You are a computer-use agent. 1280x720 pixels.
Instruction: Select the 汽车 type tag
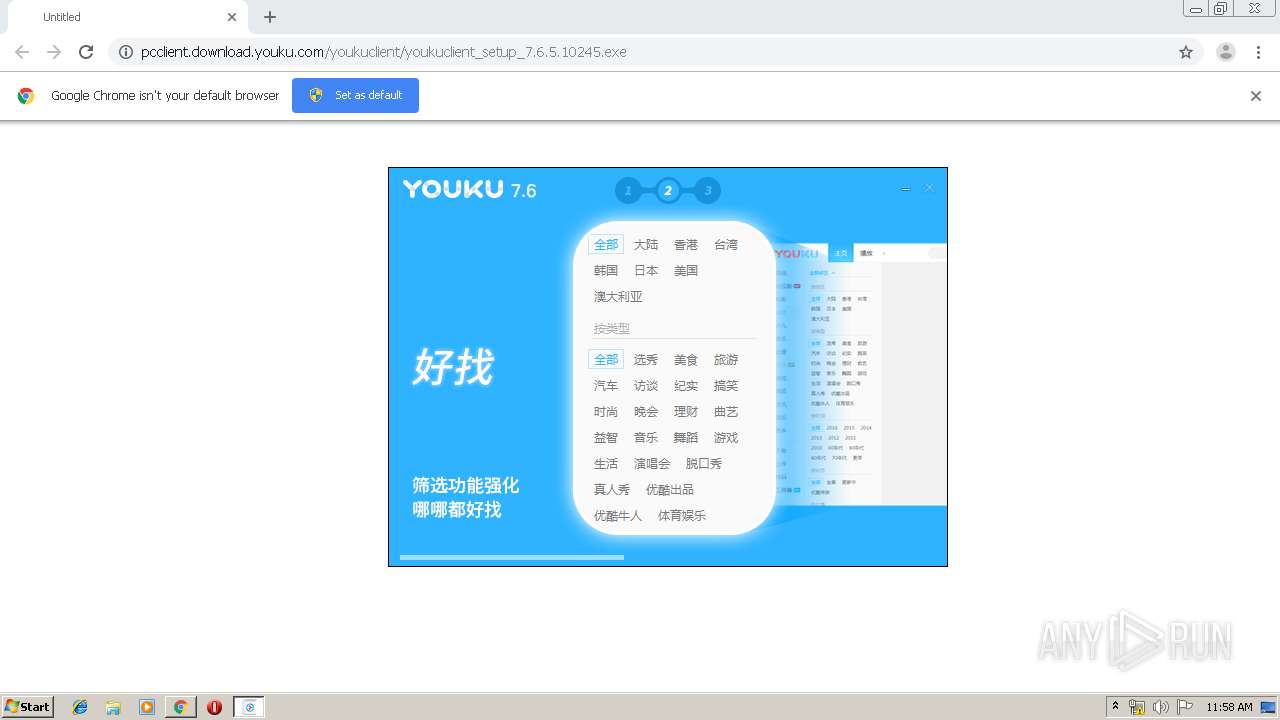(x=606, y=385)
